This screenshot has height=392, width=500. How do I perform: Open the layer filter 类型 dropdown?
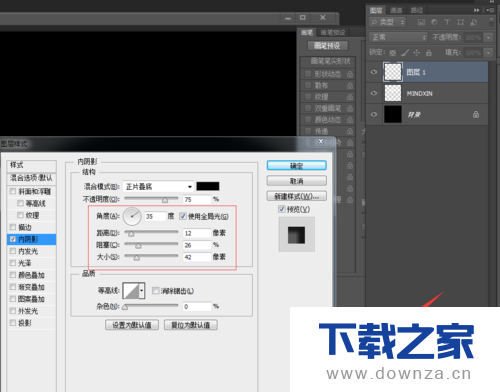(387, 22)
